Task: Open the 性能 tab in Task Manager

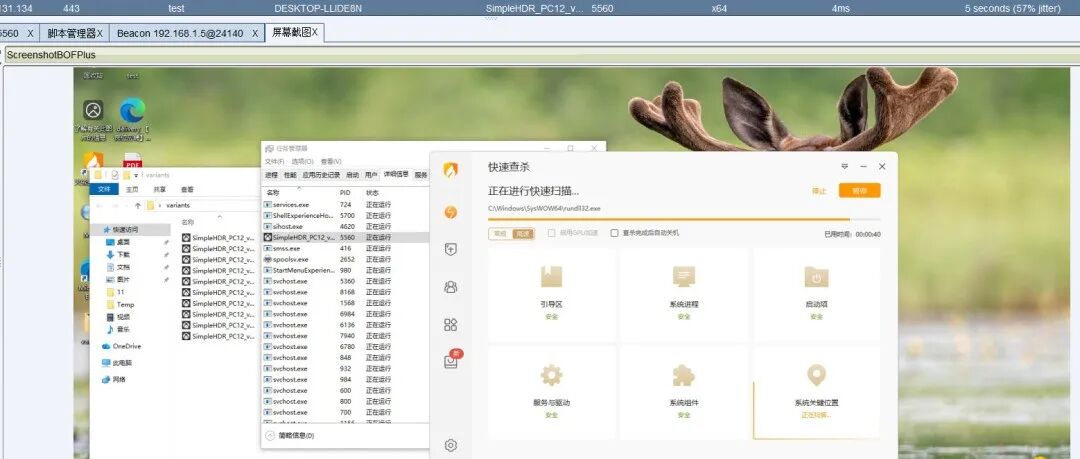Action: click(x=290, y=175)
